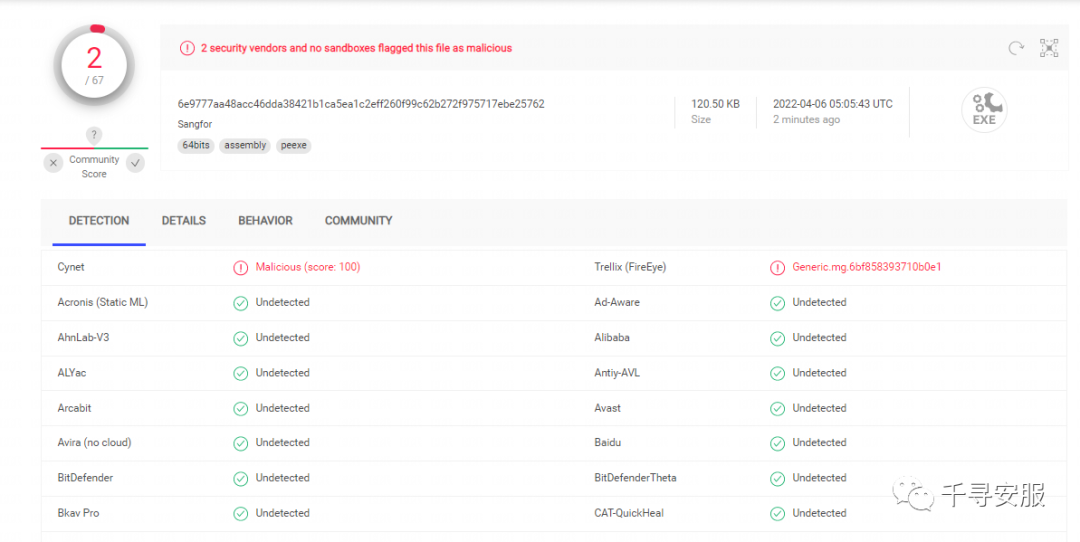Click the Sangfor file name
Viewport: 1080px width, 542px height.
click(x=195, y=125)
